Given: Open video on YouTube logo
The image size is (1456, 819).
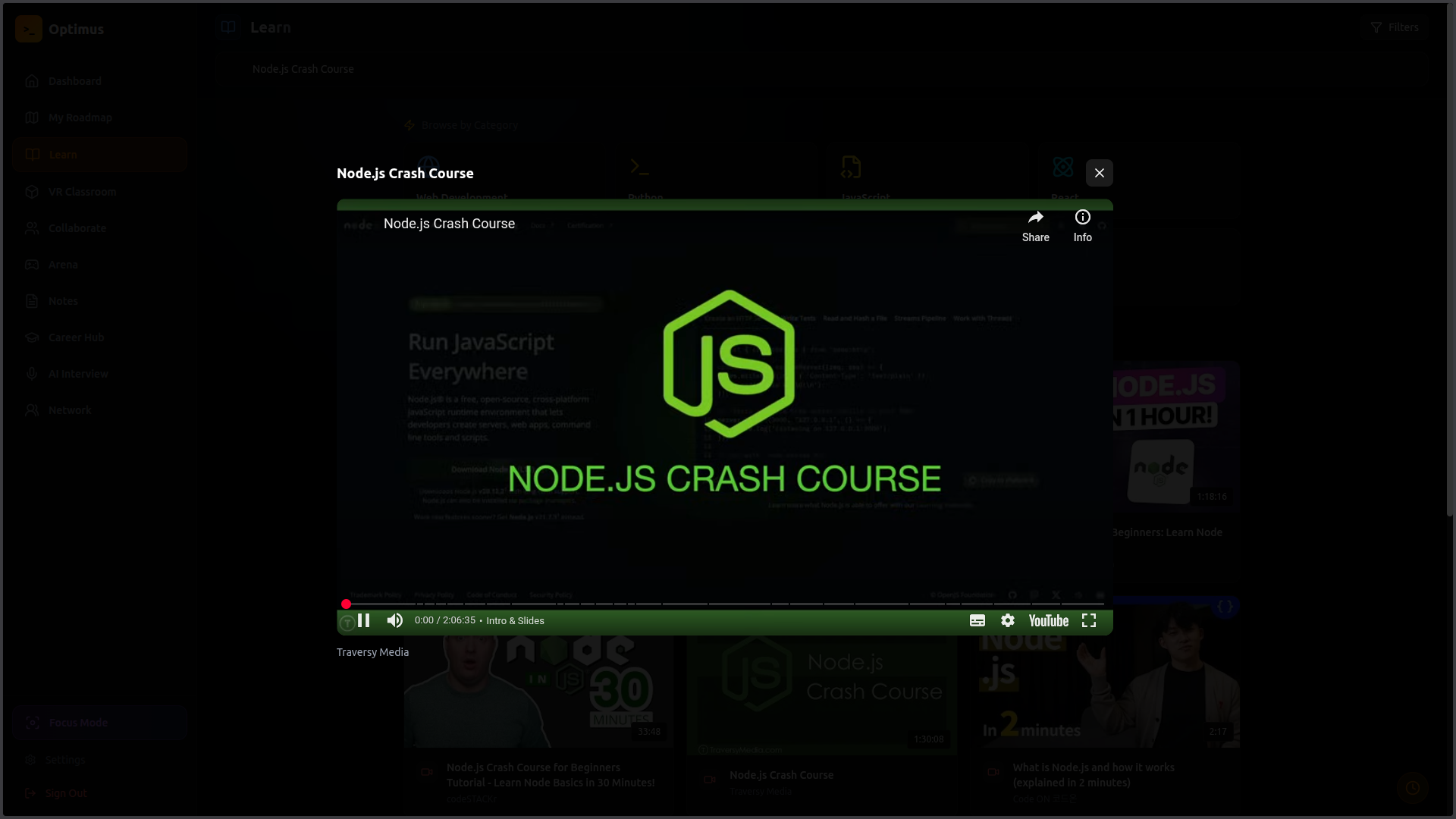Looking at the screenshot, I should [1049, 620].
